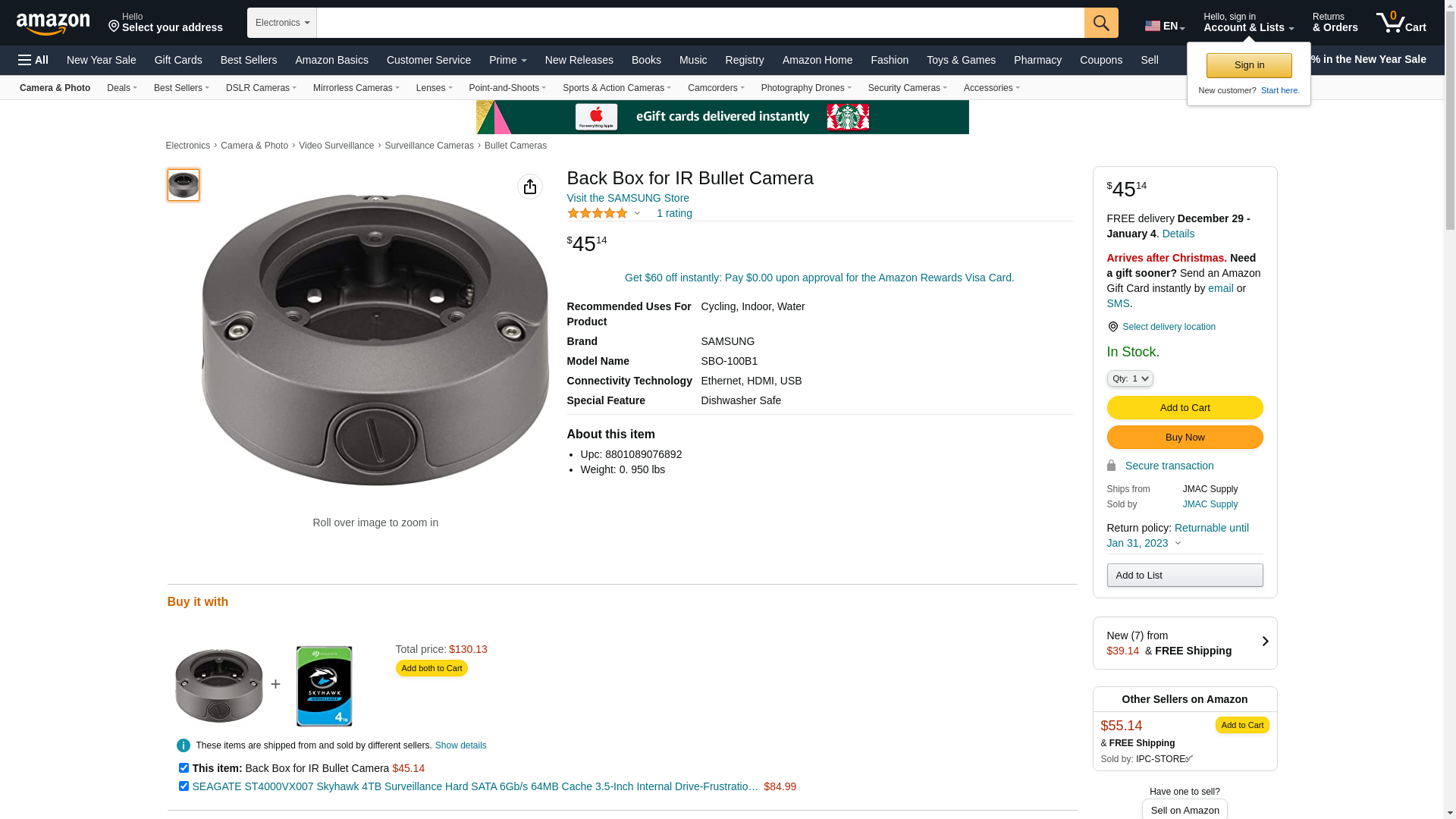Viewport: 1456px width, 819px height.
Task: Open Best Sellers in the nav bar
Action: click(248, 60)
